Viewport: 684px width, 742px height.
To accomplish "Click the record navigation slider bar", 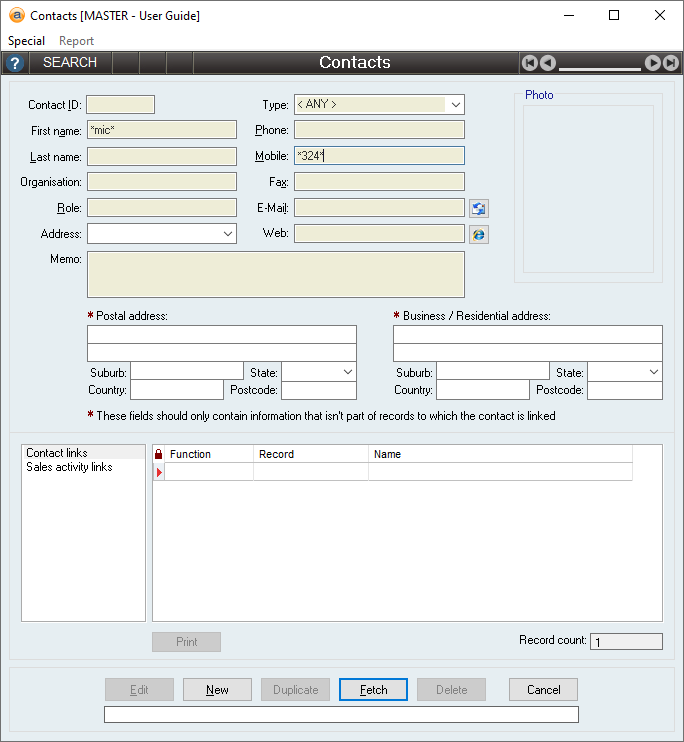I will point(600,68).
